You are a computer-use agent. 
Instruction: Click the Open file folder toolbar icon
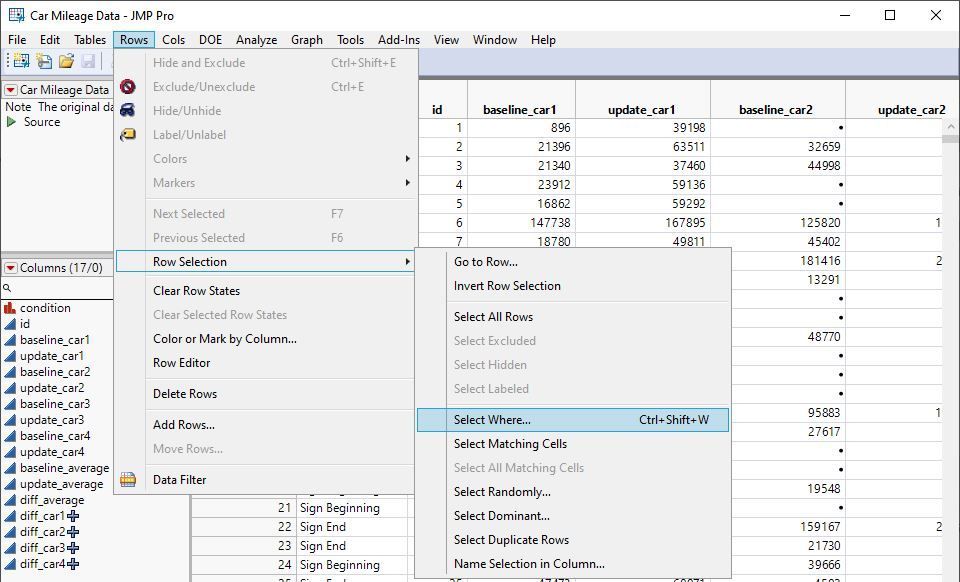point(66,61)
